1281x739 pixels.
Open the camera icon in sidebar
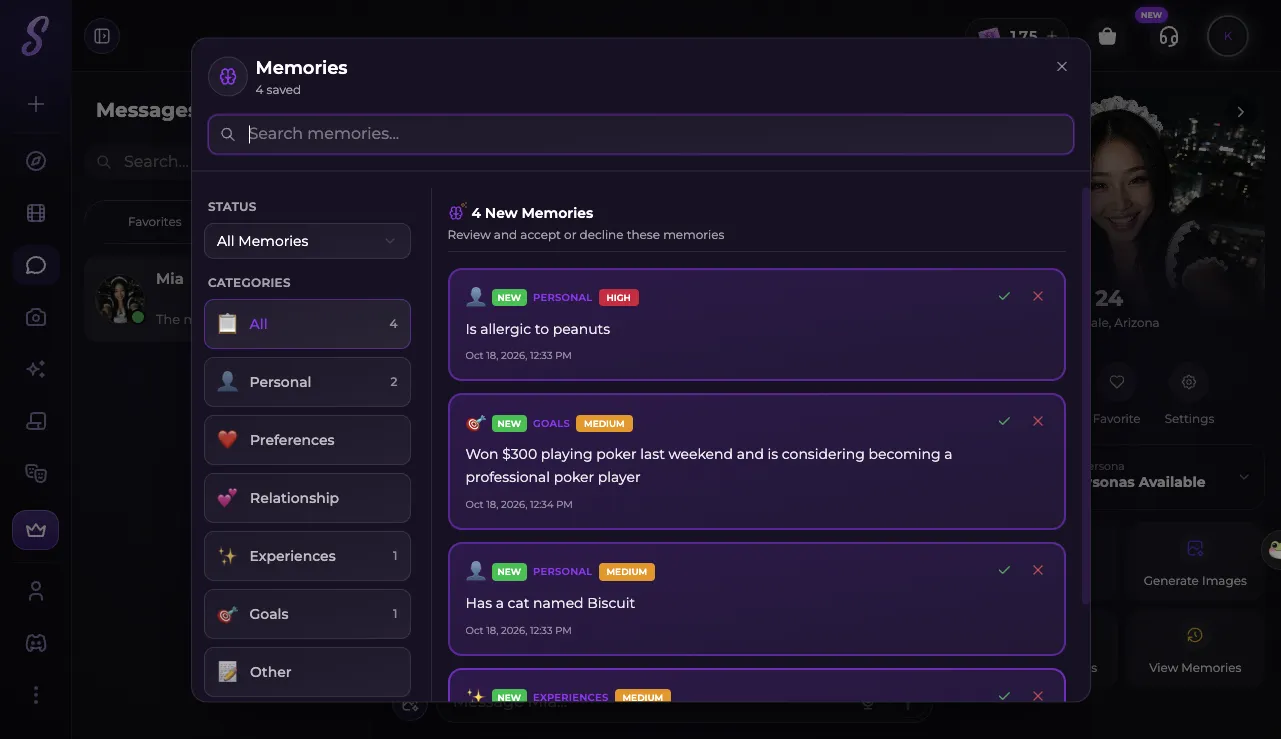36,317
